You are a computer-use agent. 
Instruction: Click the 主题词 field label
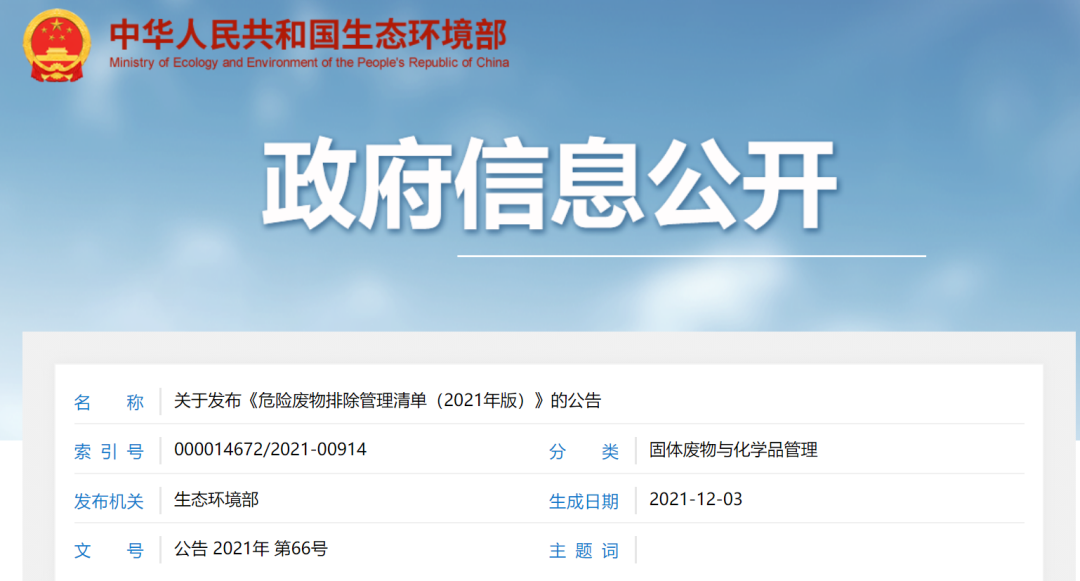point(583,551)
